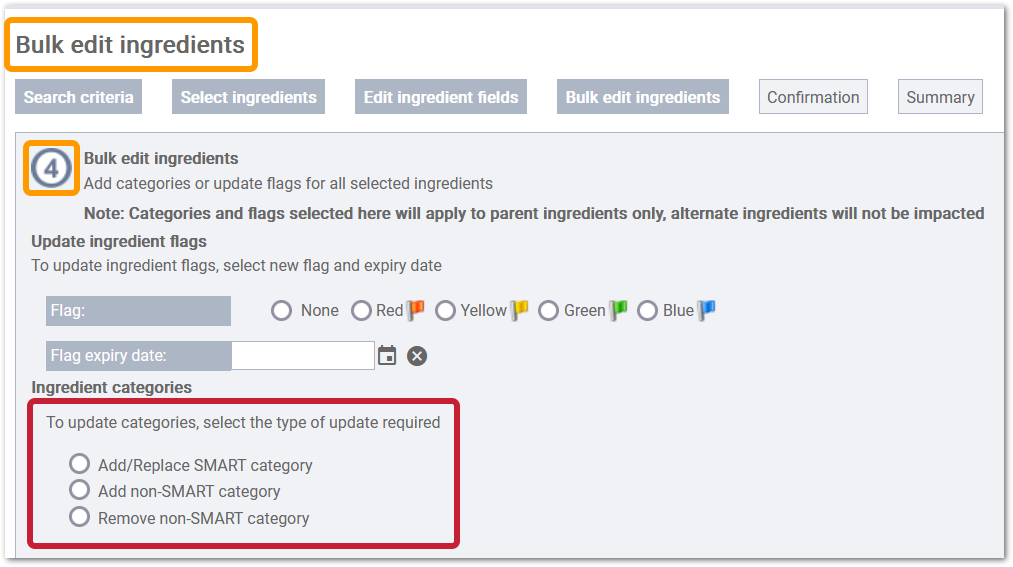Go to the Search criteria step

[x=78, y=97]
